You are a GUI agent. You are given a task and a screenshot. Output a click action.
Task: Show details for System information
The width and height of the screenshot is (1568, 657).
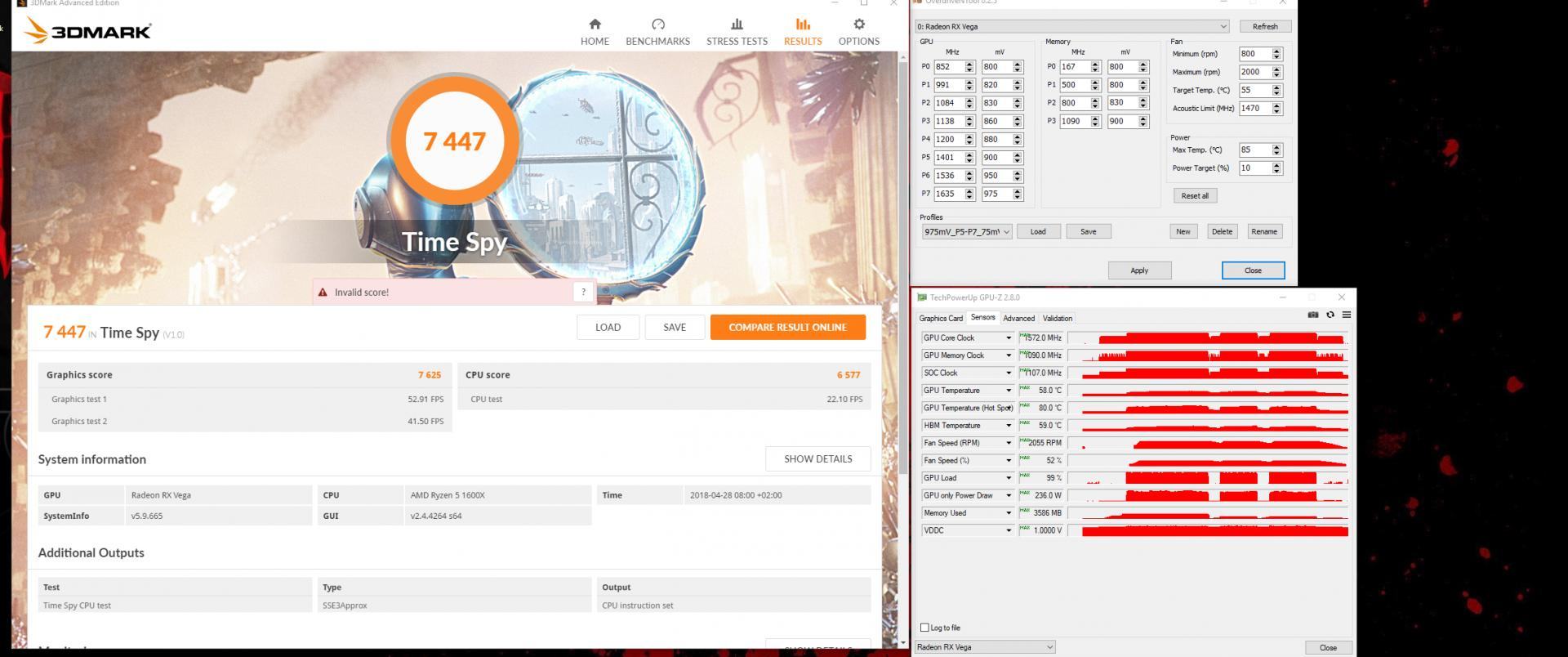(817, 458)
